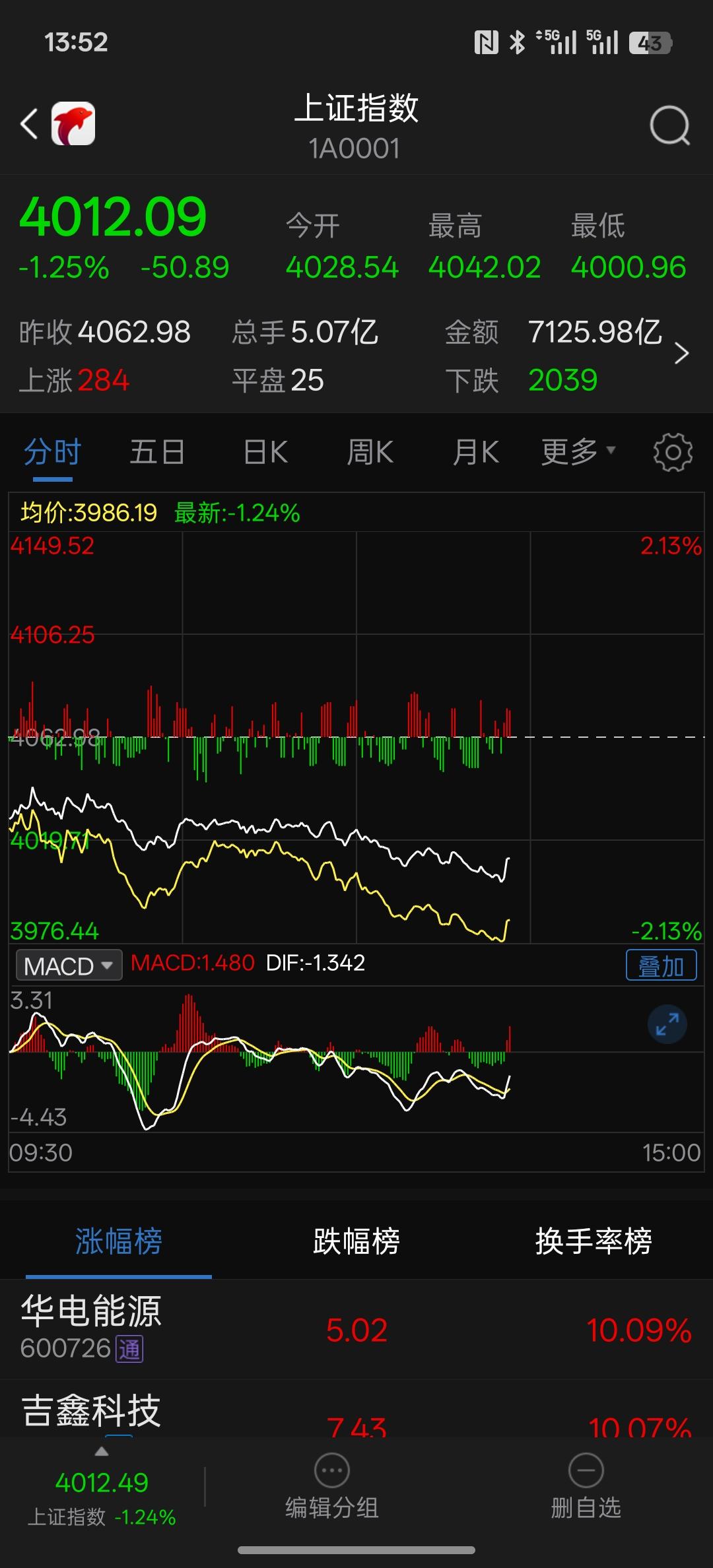
Task: Tap the Bluetooth status icon
Action: click(518, 43)
